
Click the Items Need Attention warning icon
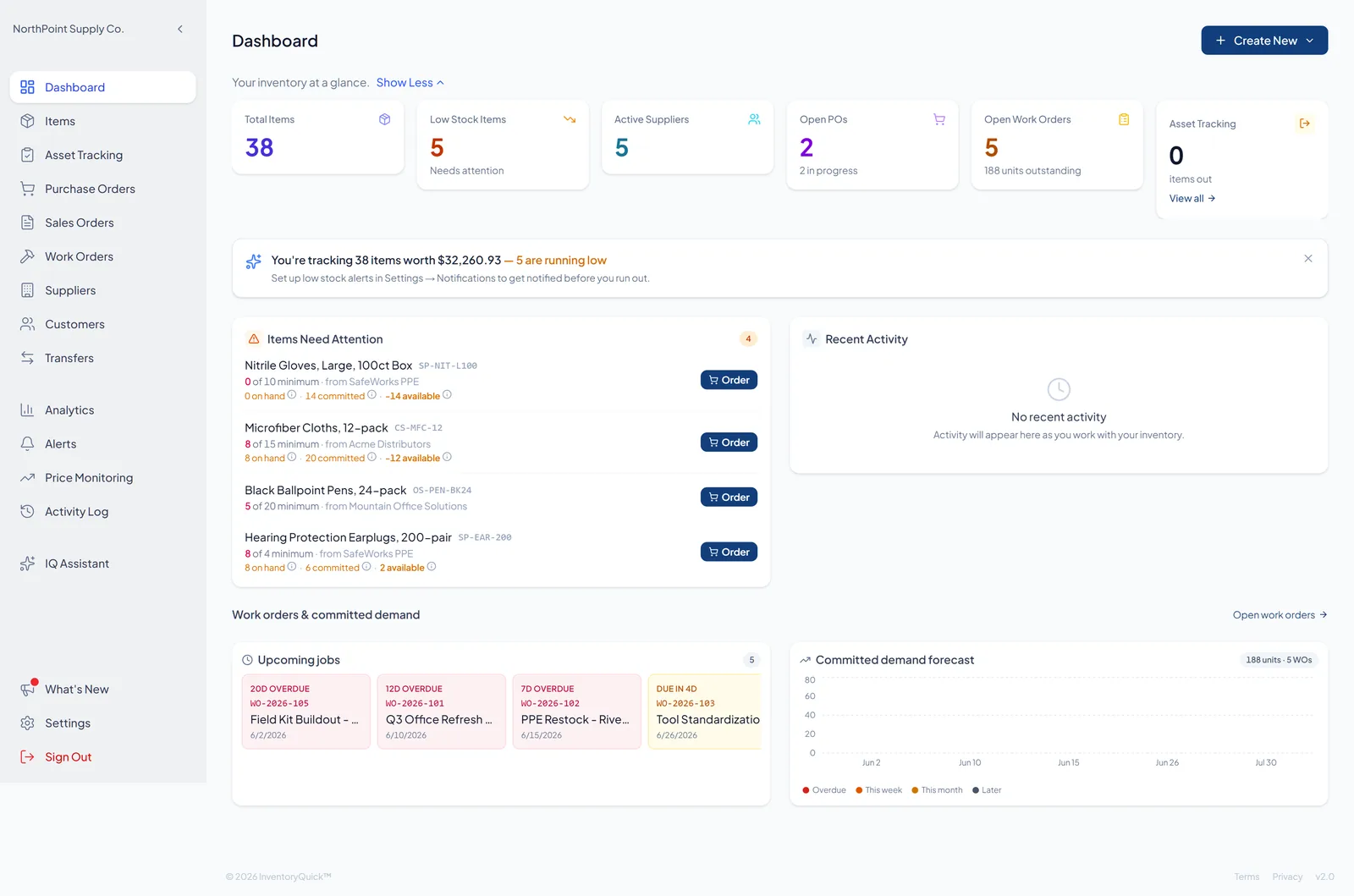[x=254, y=338]
